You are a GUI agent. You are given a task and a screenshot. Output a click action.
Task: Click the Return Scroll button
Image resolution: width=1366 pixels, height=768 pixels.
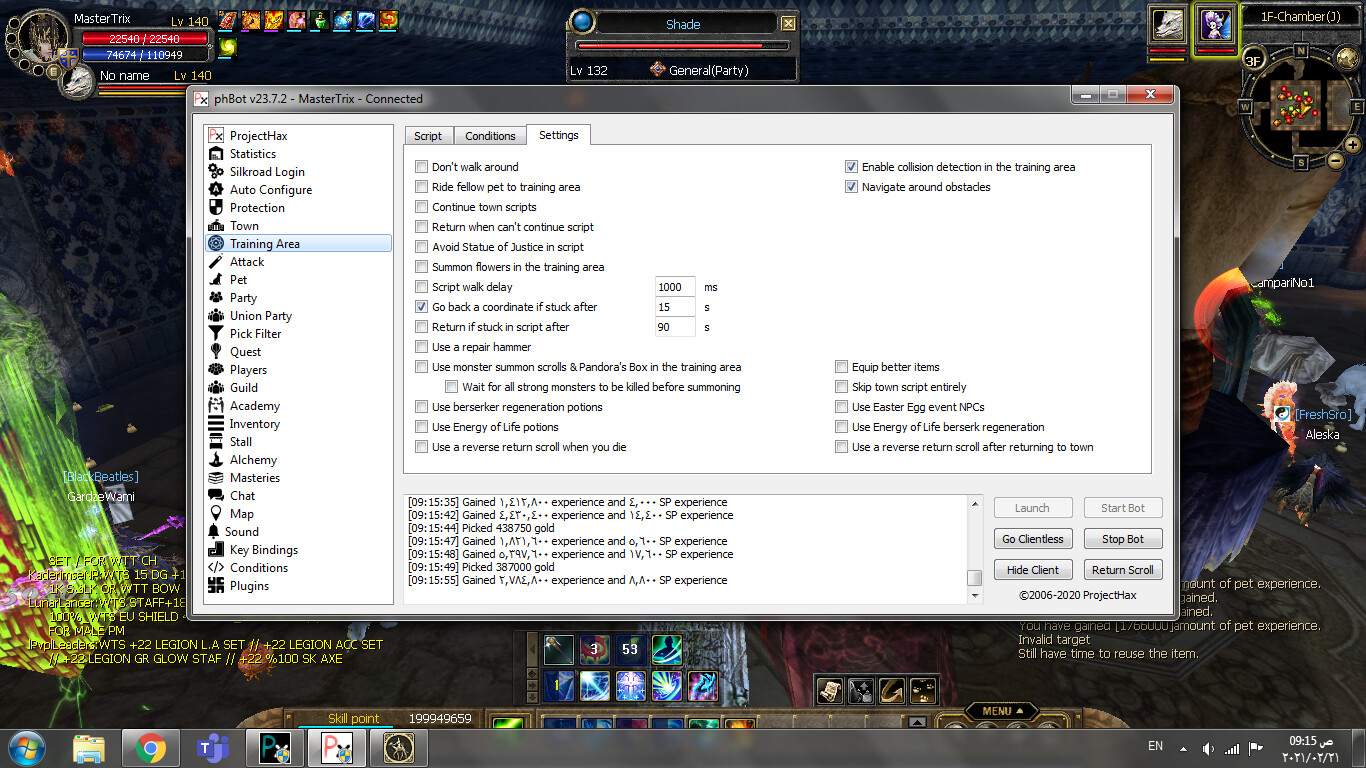(1122, 570)
